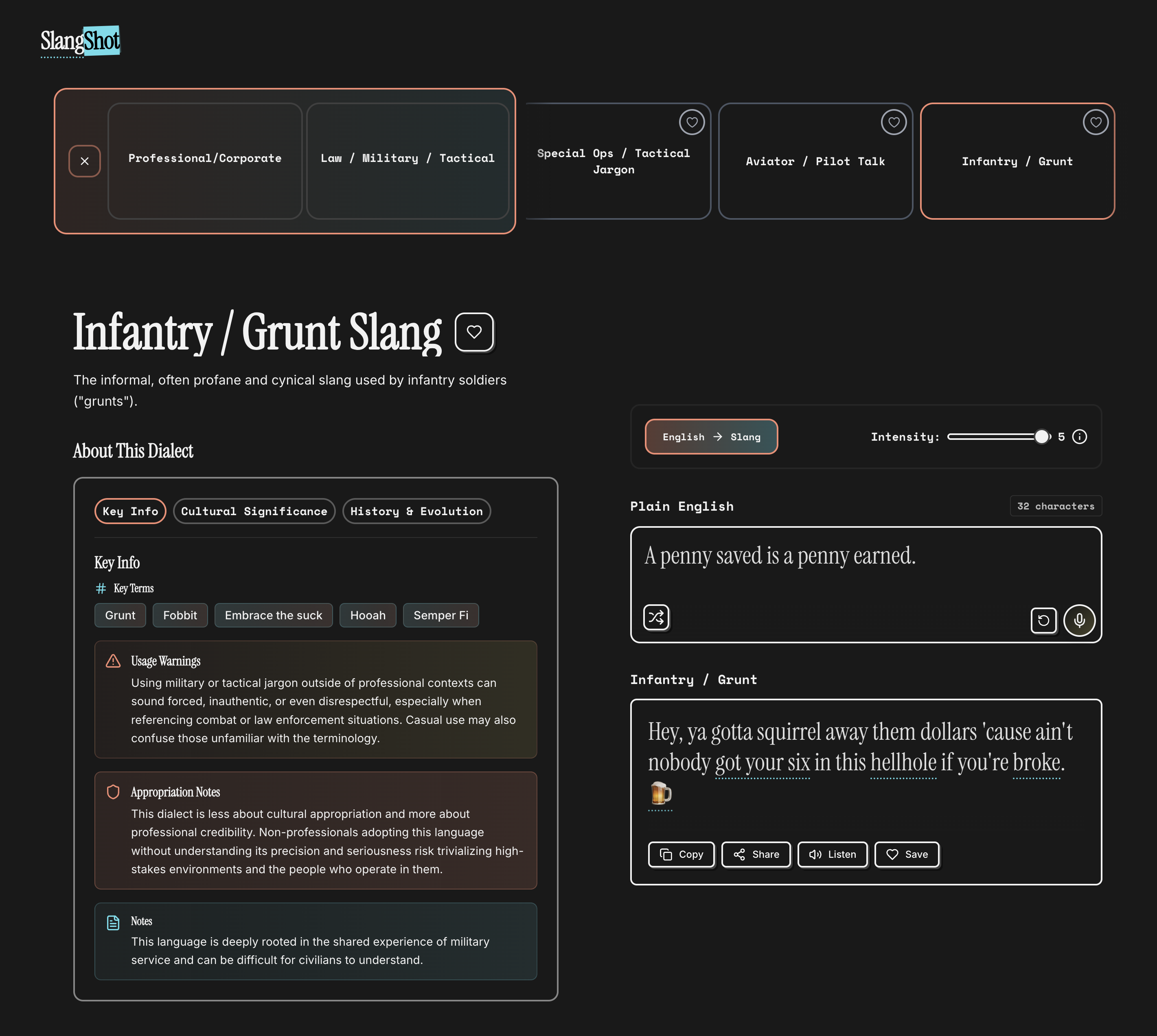
Task: Close the category breadcrumb with X
Action: 84,161
